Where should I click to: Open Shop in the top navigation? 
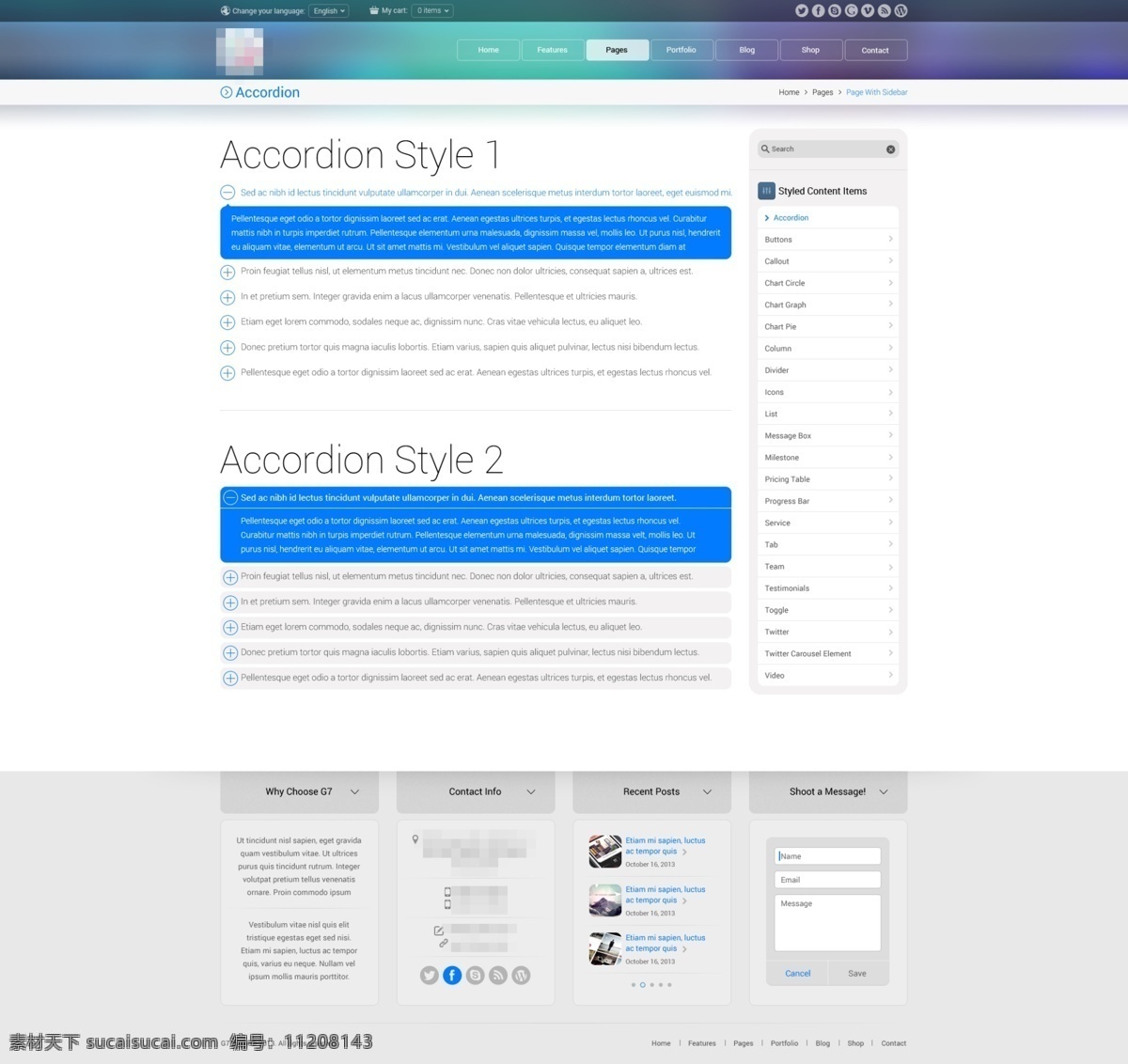pyautogui.click(x=810, y=50)
